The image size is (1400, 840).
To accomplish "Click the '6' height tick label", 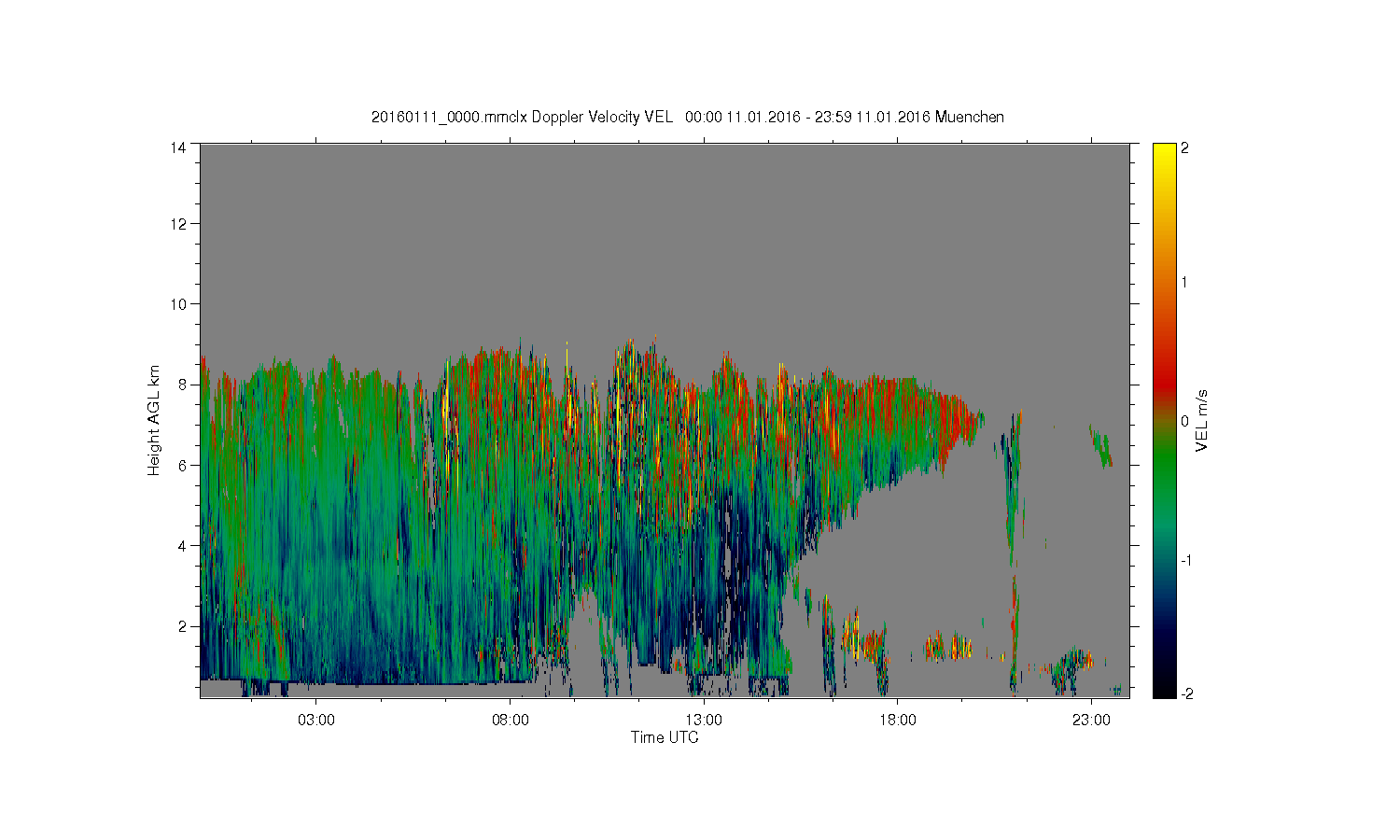I will pyautogui.click(x=181, y=465).
